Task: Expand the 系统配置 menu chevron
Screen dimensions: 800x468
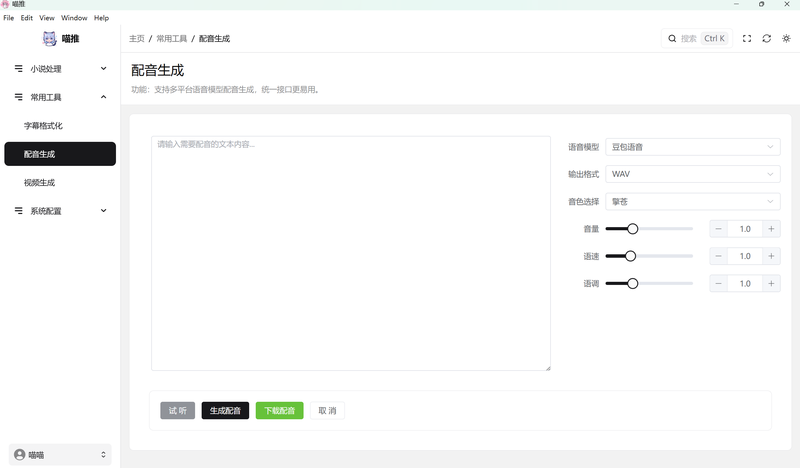Action: point(104,211)
